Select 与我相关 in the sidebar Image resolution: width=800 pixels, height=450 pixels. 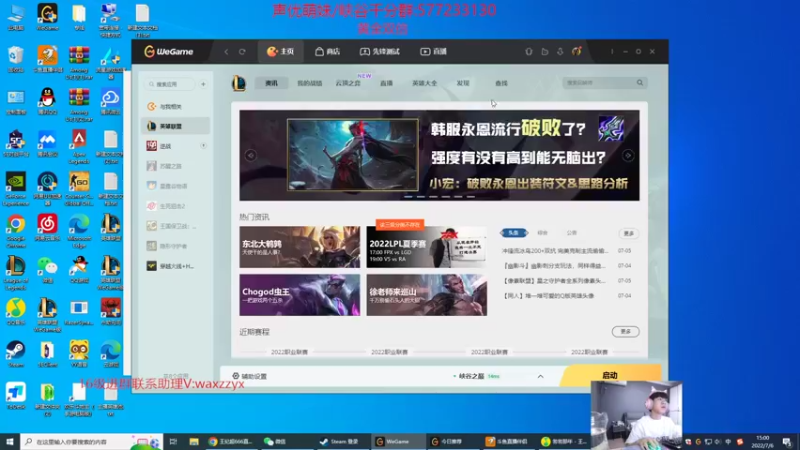[175, 107]
